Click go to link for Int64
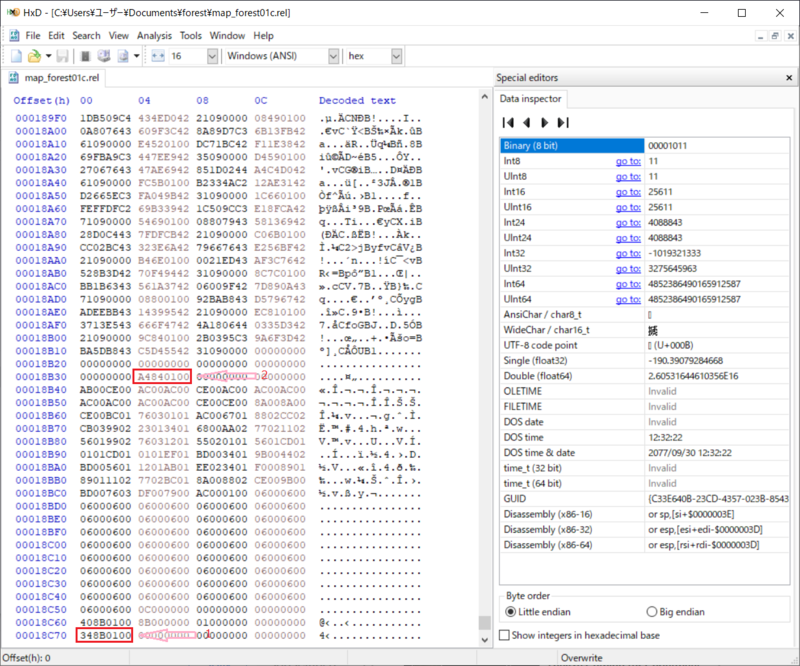The width and height of the screenshot is (800, 666). click(628, 284)
